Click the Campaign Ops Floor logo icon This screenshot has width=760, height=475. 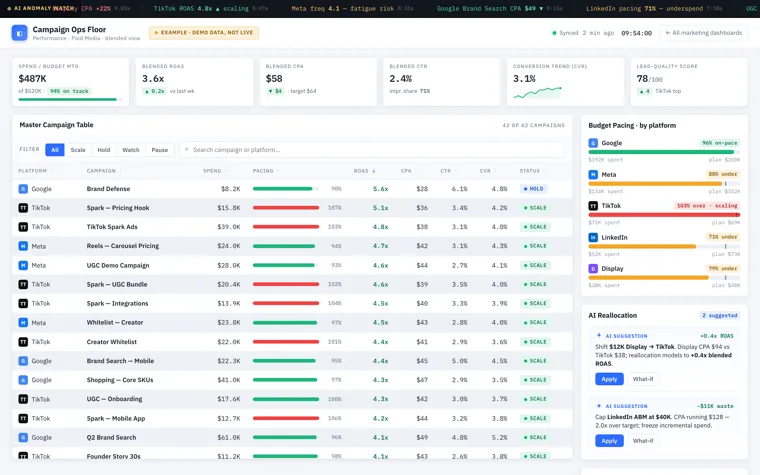(x=19, y=33)
